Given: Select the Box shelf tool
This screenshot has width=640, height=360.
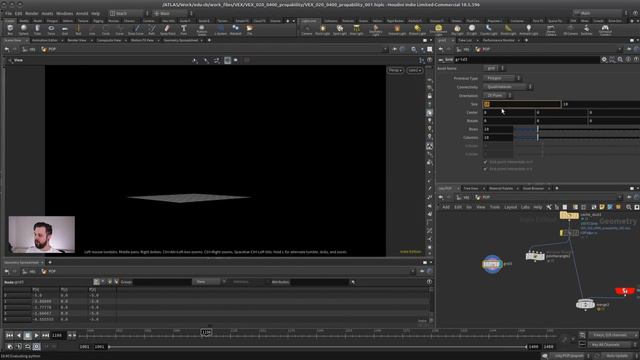Looking at the screenshot, I should tap(10, 29).
